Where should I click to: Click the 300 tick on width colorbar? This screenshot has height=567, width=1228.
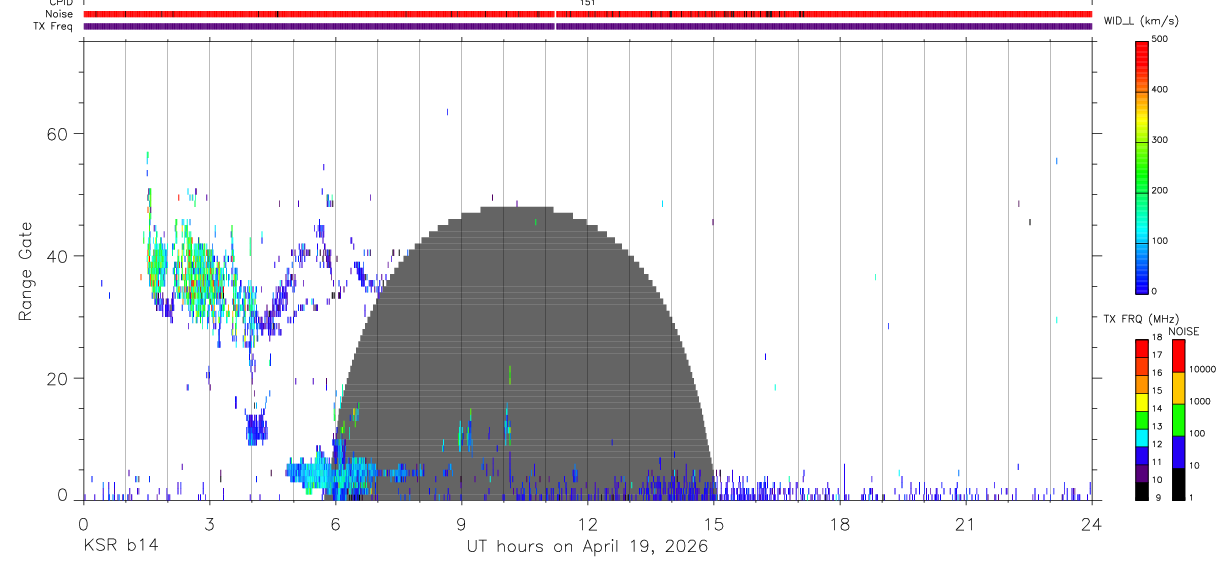[1160, 141]
